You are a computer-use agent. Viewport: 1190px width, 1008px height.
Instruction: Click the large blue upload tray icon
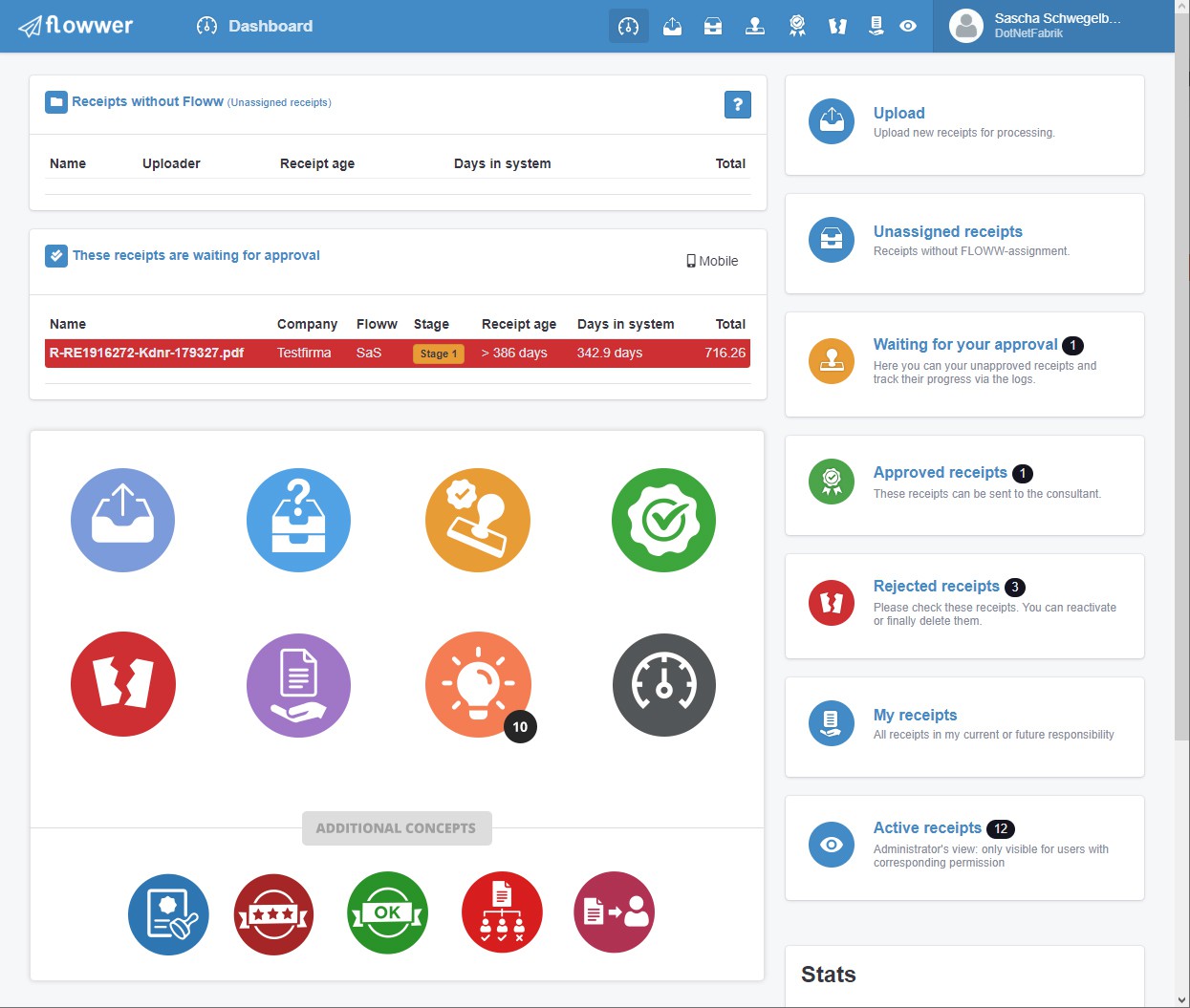[x=122, y=520]
